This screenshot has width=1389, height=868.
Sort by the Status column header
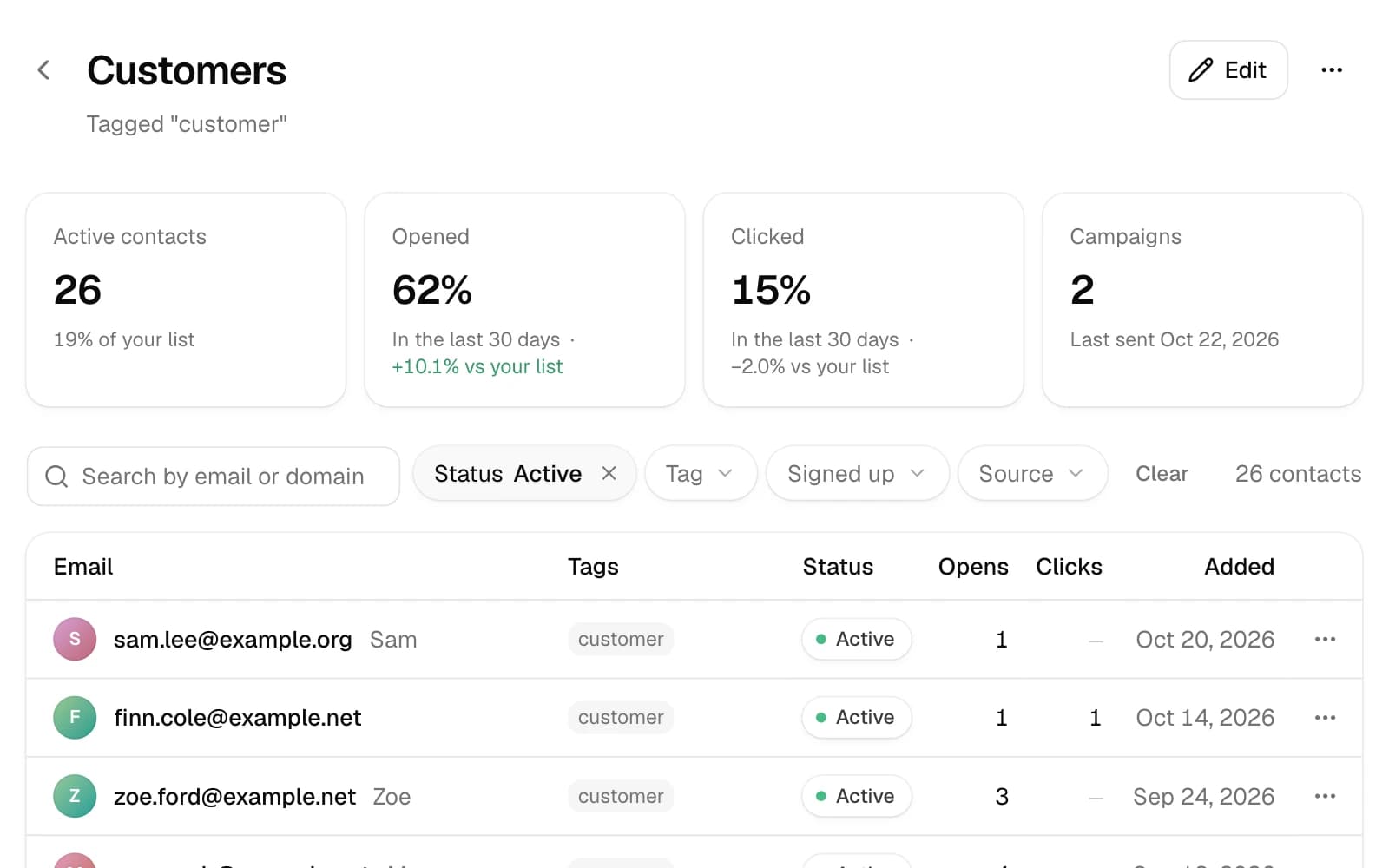[x=838, y=567]
